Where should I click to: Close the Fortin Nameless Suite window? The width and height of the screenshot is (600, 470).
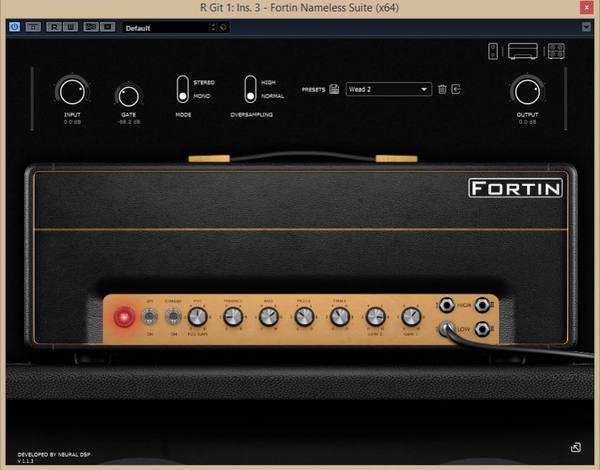(x=586, y=7)
